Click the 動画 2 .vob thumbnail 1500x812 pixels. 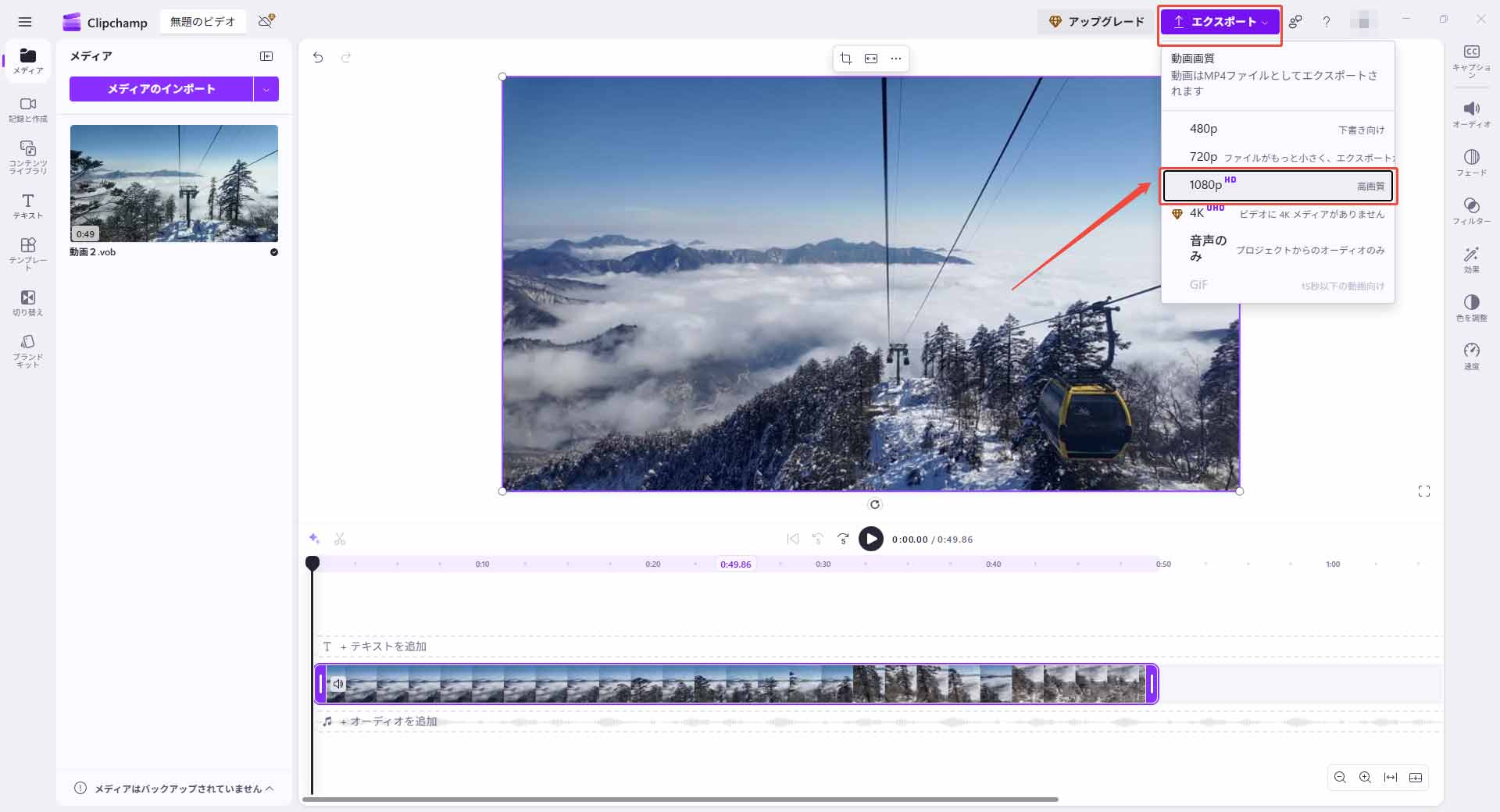tap(174, 184)
